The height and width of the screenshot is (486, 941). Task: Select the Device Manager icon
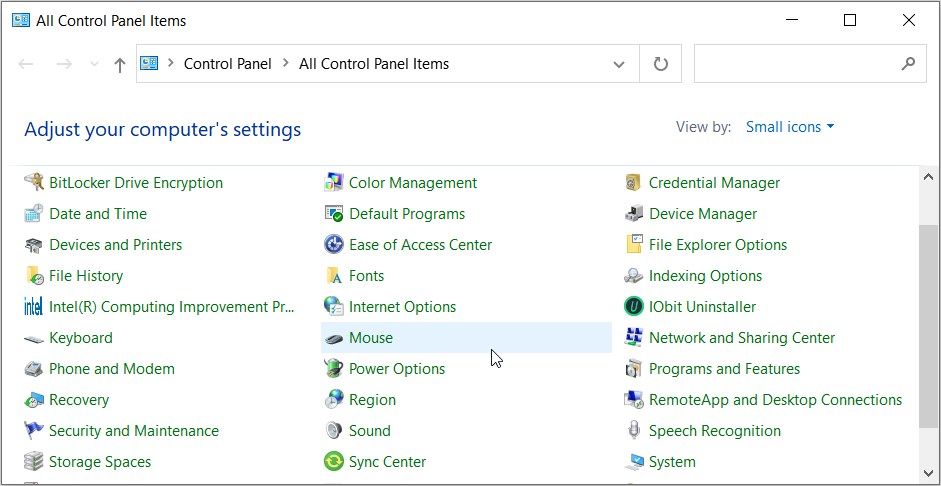(x=633, y=214)
